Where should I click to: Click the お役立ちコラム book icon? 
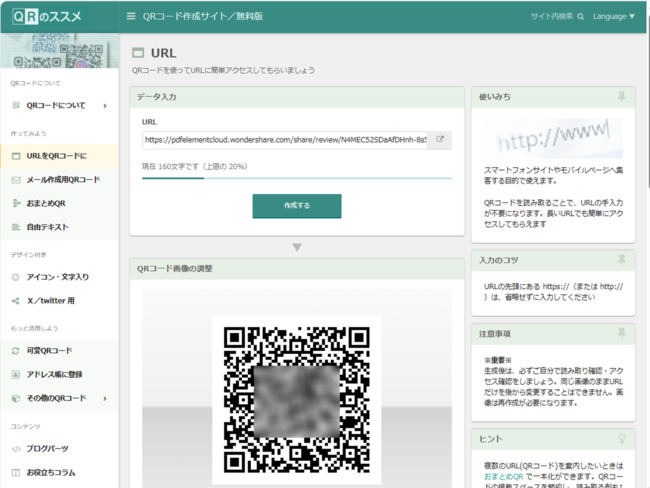tap(16, 472)
